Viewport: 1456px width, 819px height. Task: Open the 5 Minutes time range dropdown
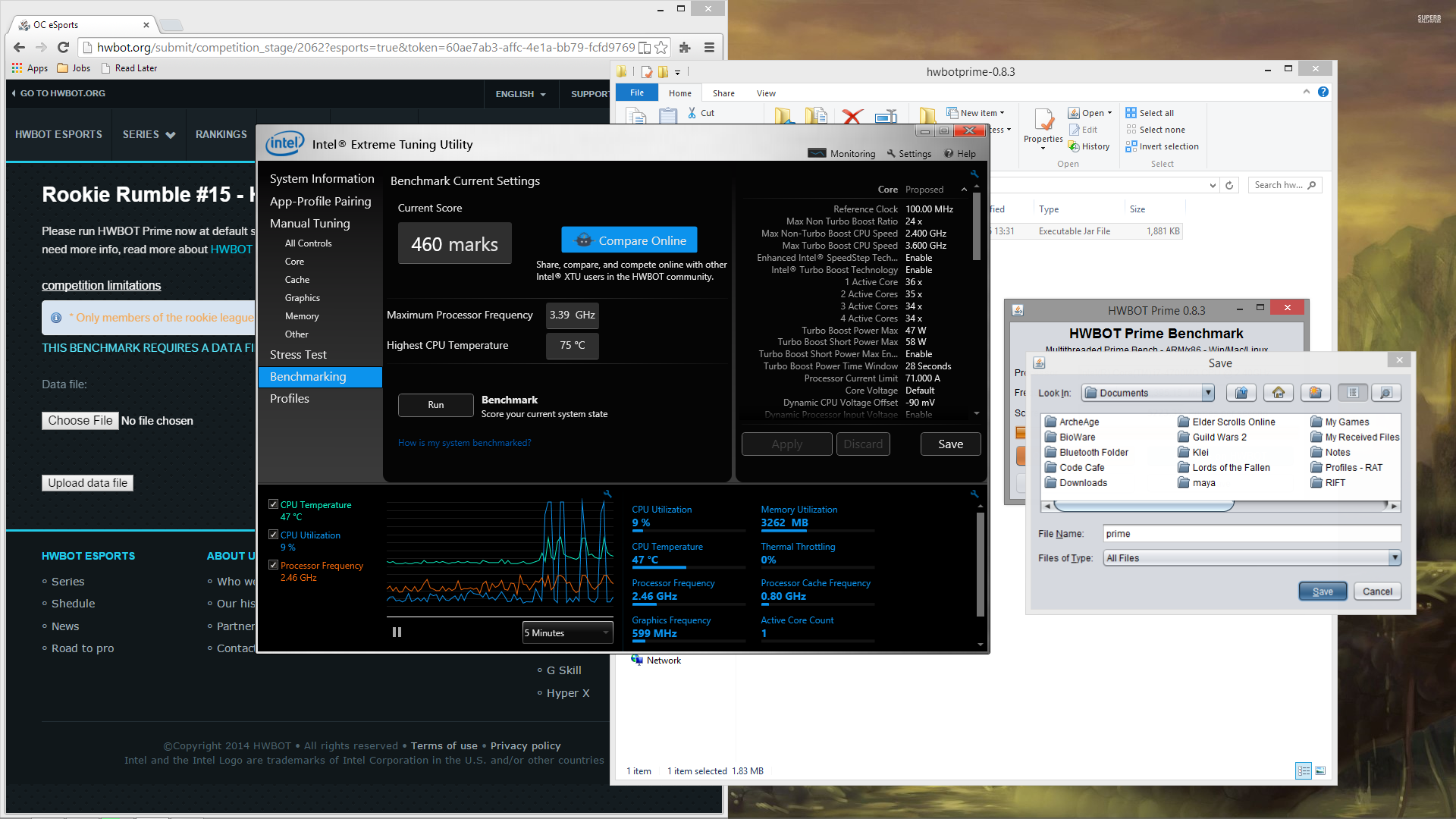coord(567,632)
